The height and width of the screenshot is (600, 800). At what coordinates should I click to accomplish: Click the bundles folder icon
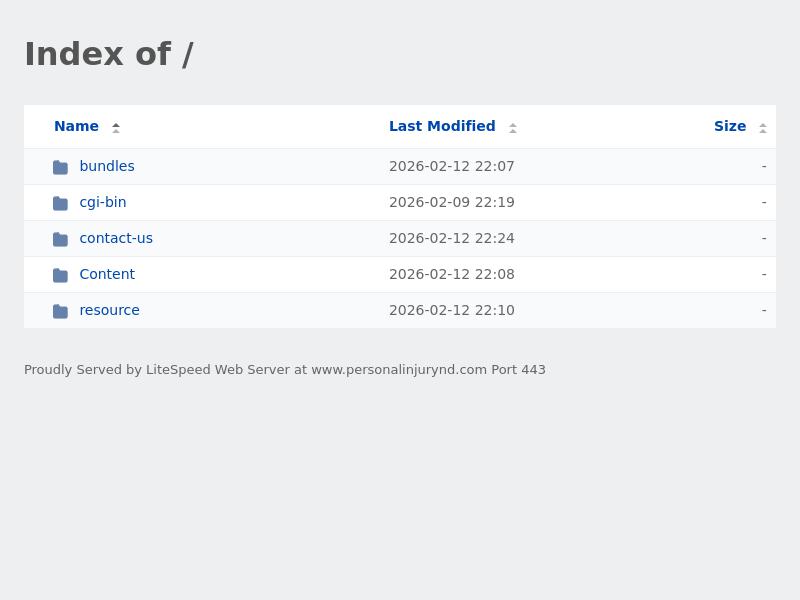click(x=60, y=167)
